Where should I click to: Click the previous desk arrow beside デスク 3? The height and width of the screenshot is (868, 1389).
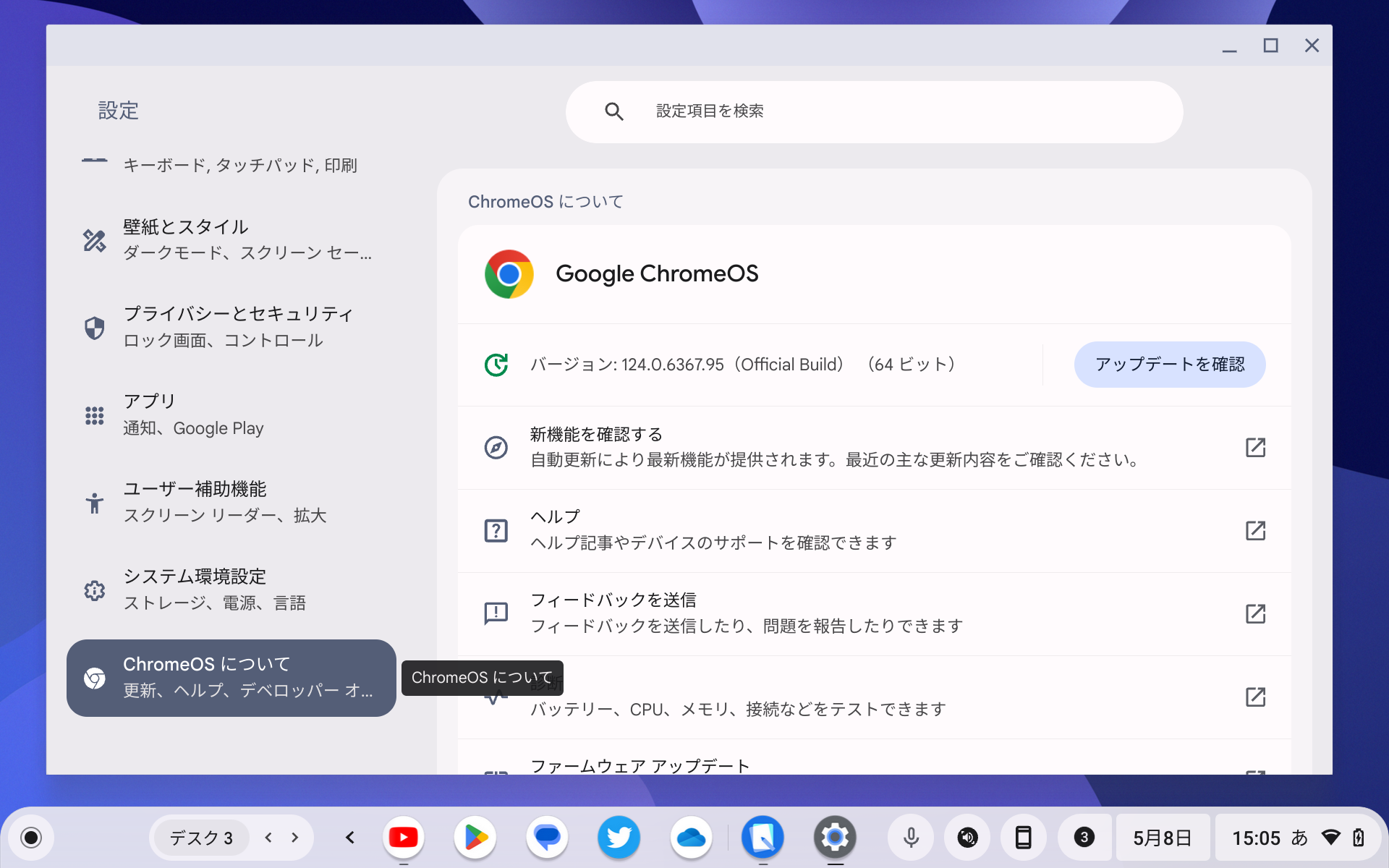(x=268, y=837)
